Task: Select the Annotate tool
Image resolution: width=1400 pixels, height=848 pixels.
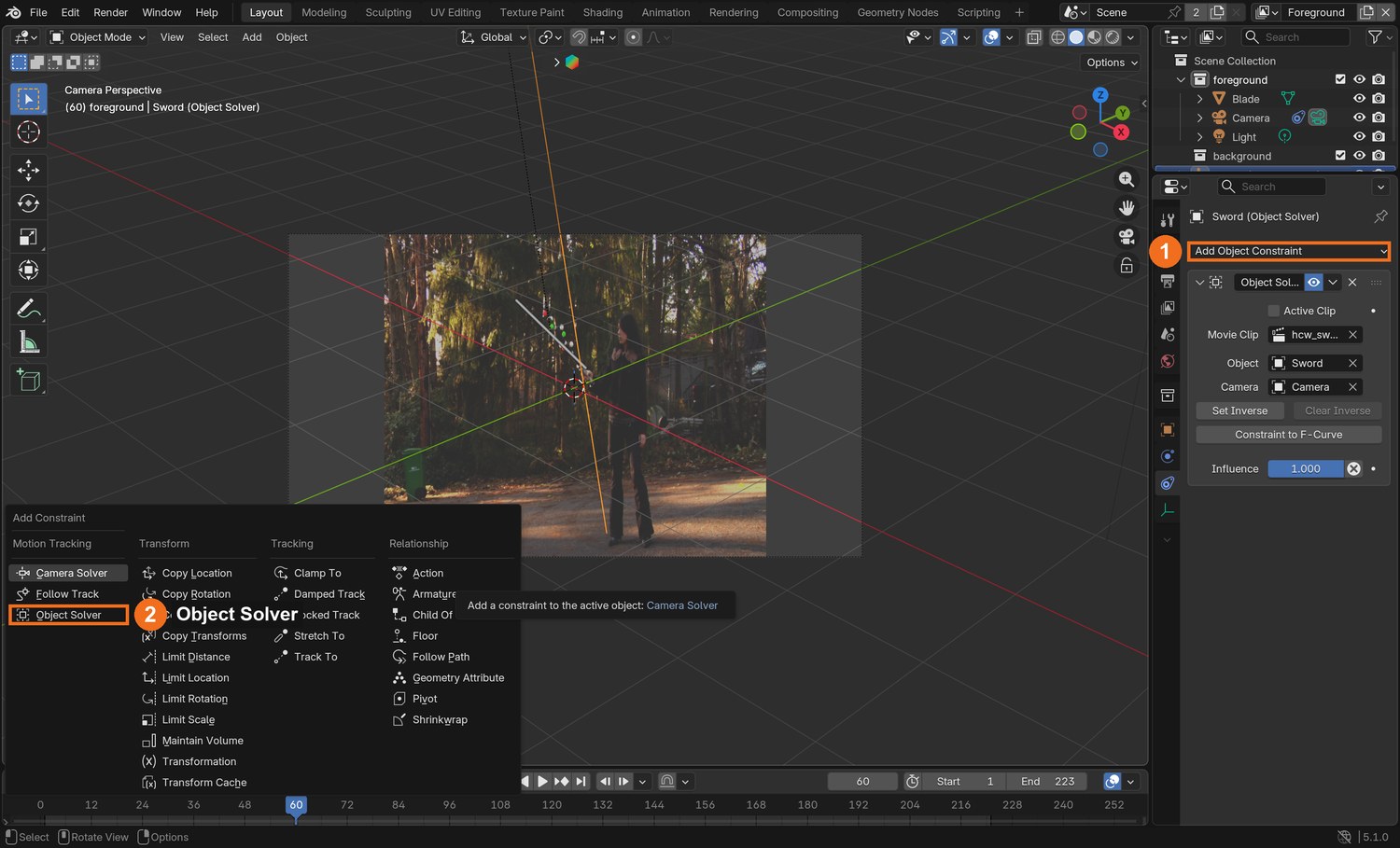Action: (29, 309)
